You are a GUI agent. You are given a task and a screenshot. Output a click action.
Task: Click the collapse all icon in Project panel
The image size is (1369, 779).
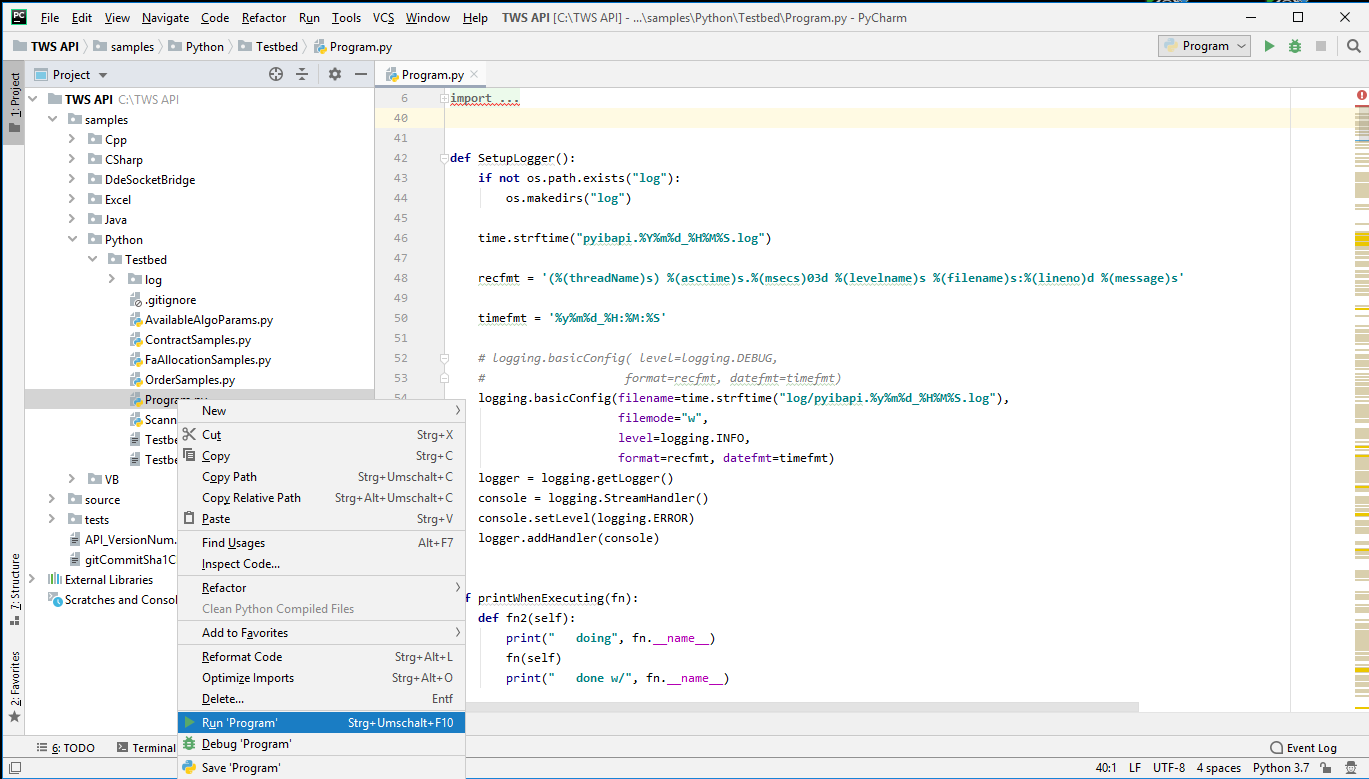(302, 74)
